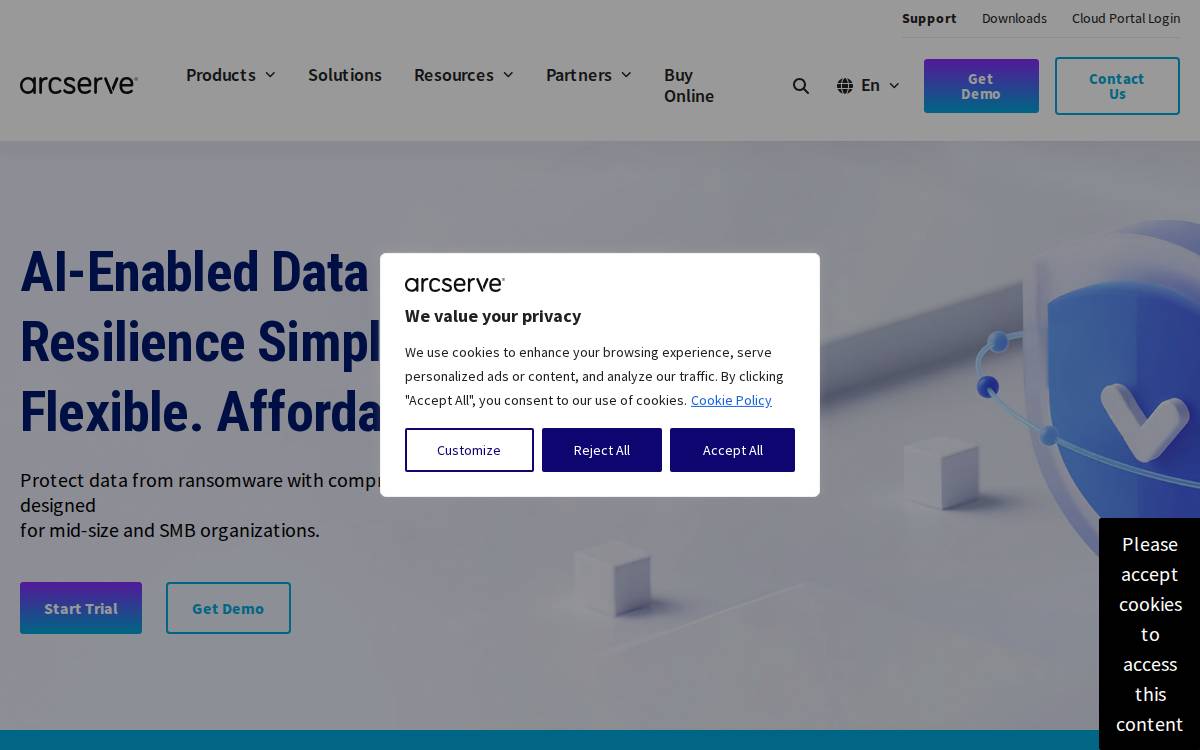
Task: Open the Solutions navigation item
Action: (x=345, y=75)
